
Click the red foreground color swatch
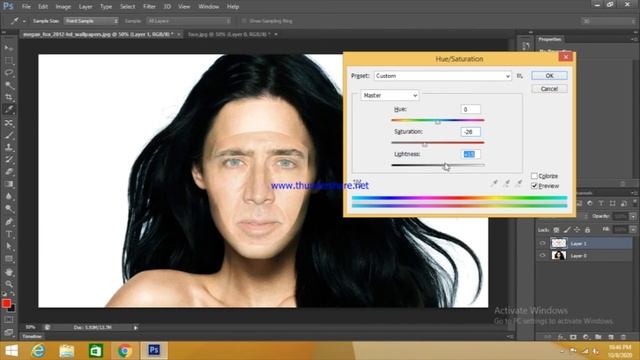[x=6, y=303]
